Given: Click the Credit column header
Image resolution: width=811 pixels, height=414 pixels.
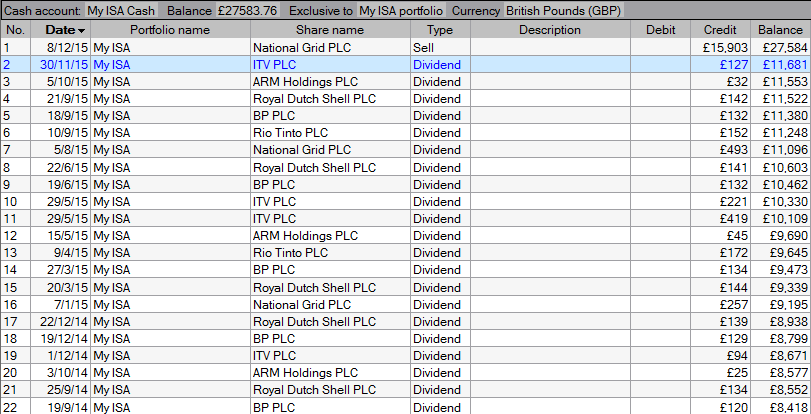Looking at the screenshot, I should point(720,30).
